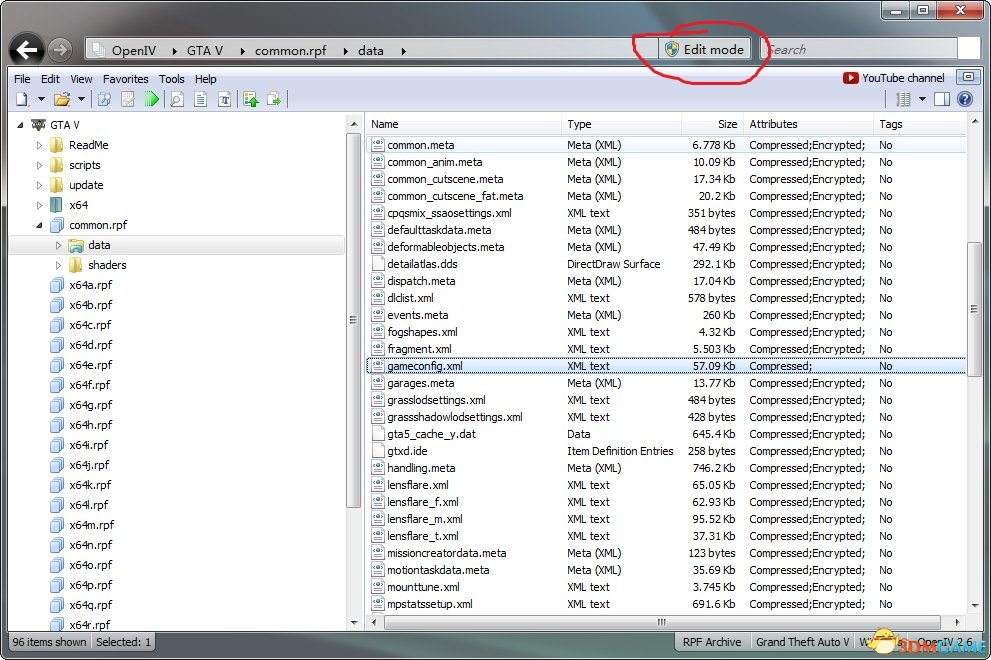991x660 pixels.
Task: Open the Edit menu
Action: pyautogui.click(x=50, y=79)
